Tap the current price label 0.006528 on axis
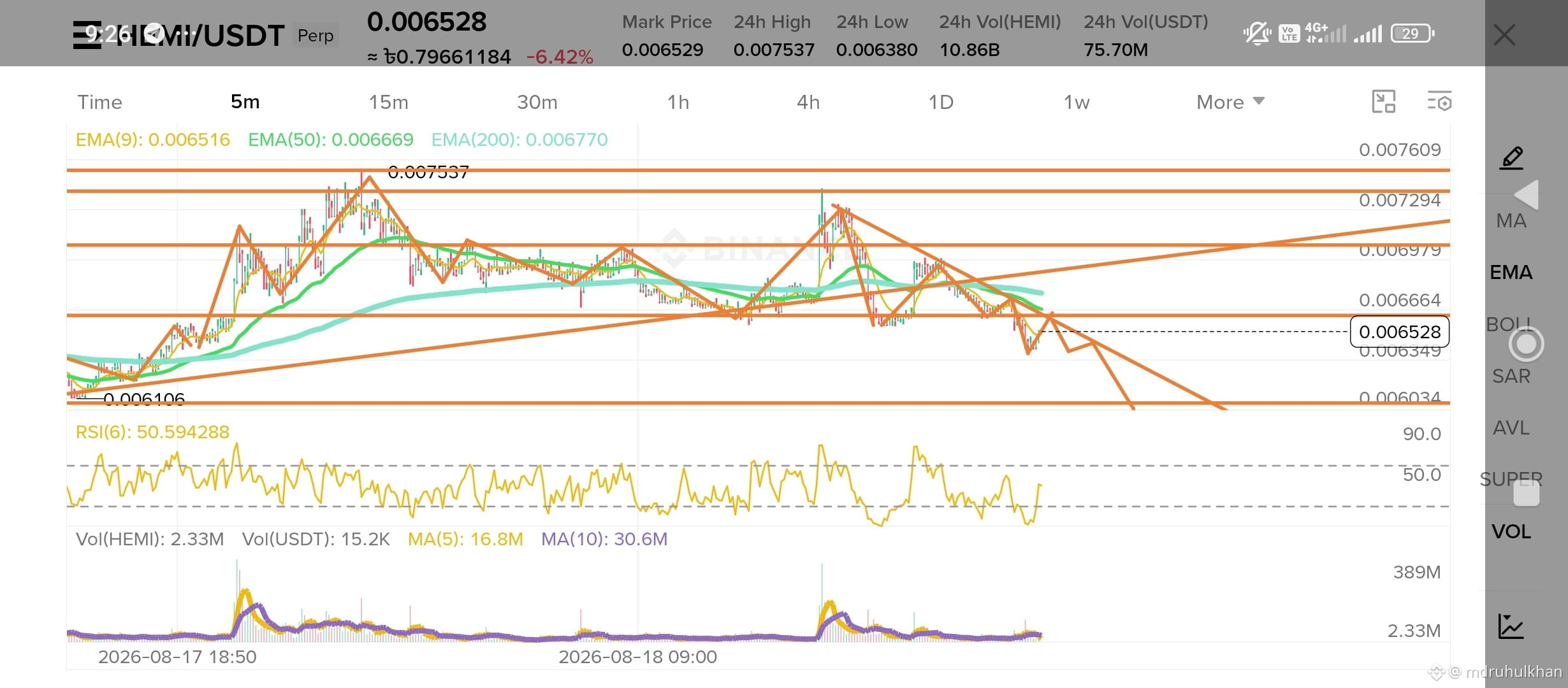Screen dimensions: 1568x688 click(x=1400, y=332)
